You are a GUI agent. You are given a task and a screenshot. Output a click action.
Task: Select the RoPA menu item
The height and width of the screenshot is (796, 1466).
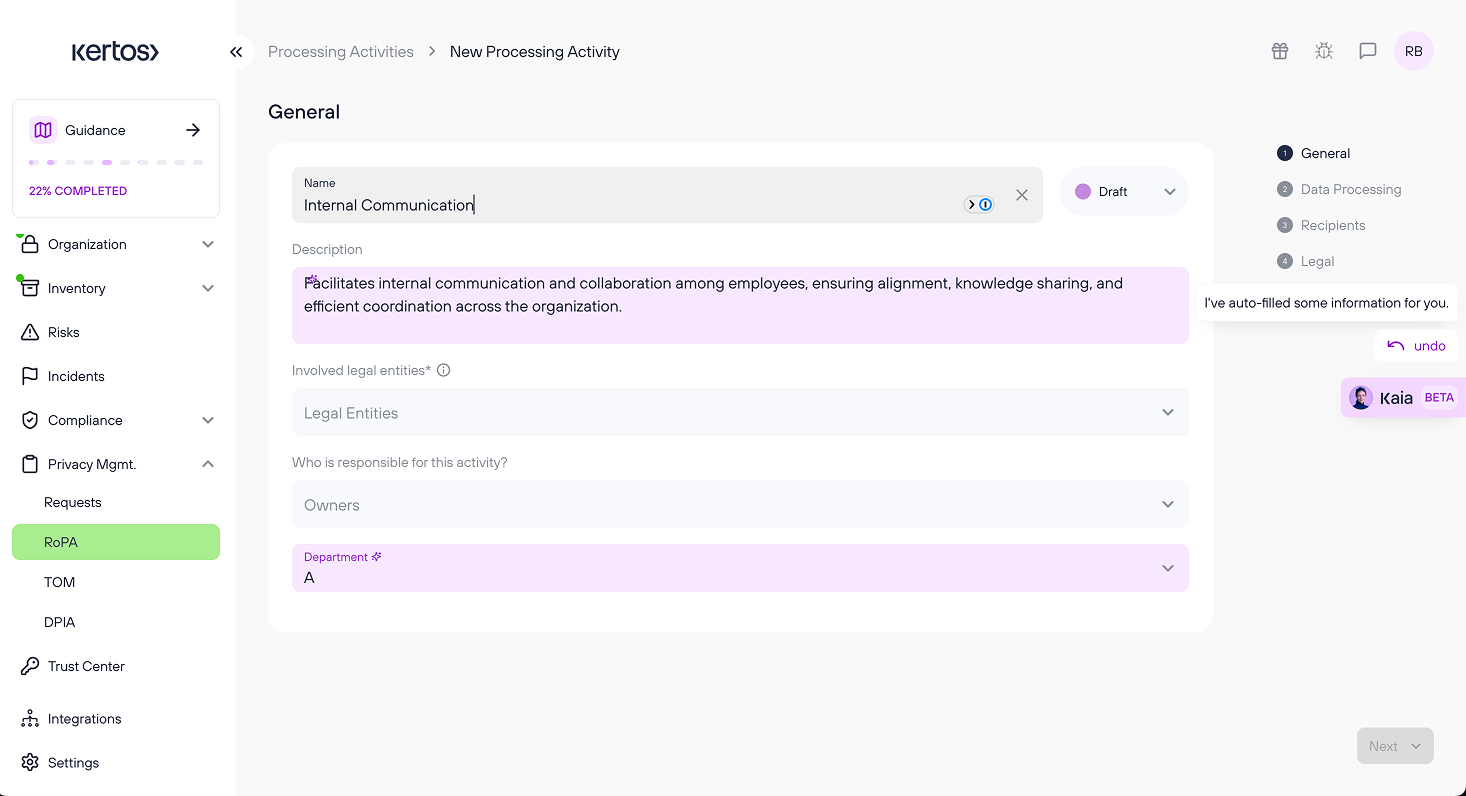click(116, 542)
